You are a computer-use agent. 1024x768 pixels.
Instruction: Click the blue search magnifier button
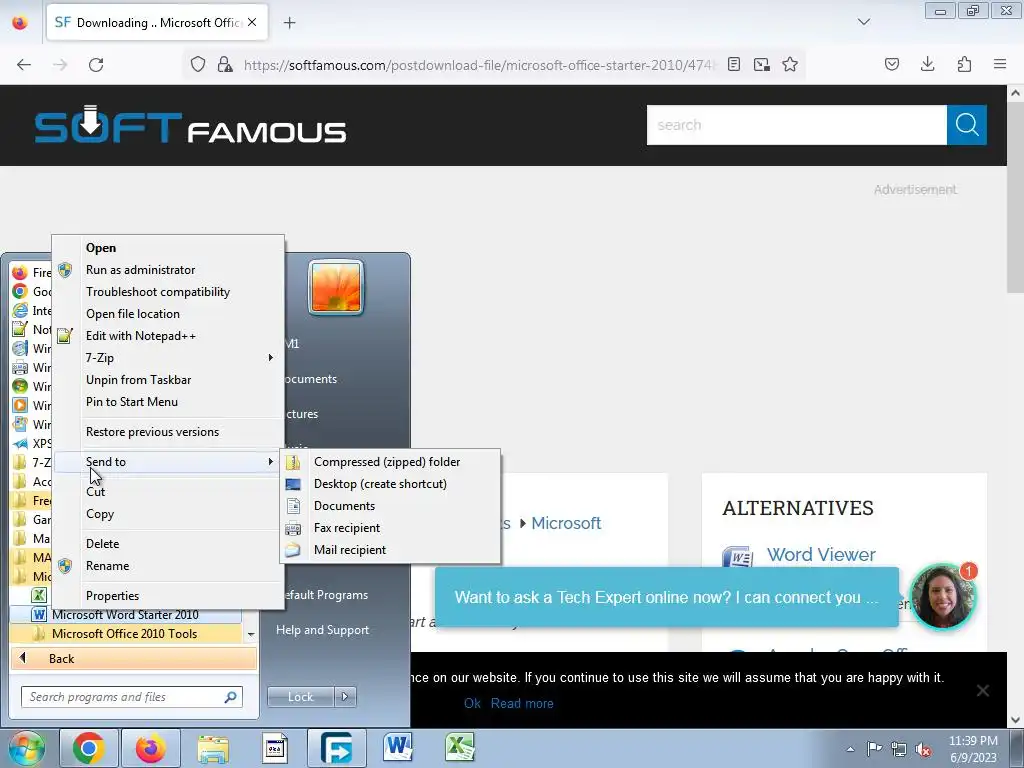[x=967, y=125]
